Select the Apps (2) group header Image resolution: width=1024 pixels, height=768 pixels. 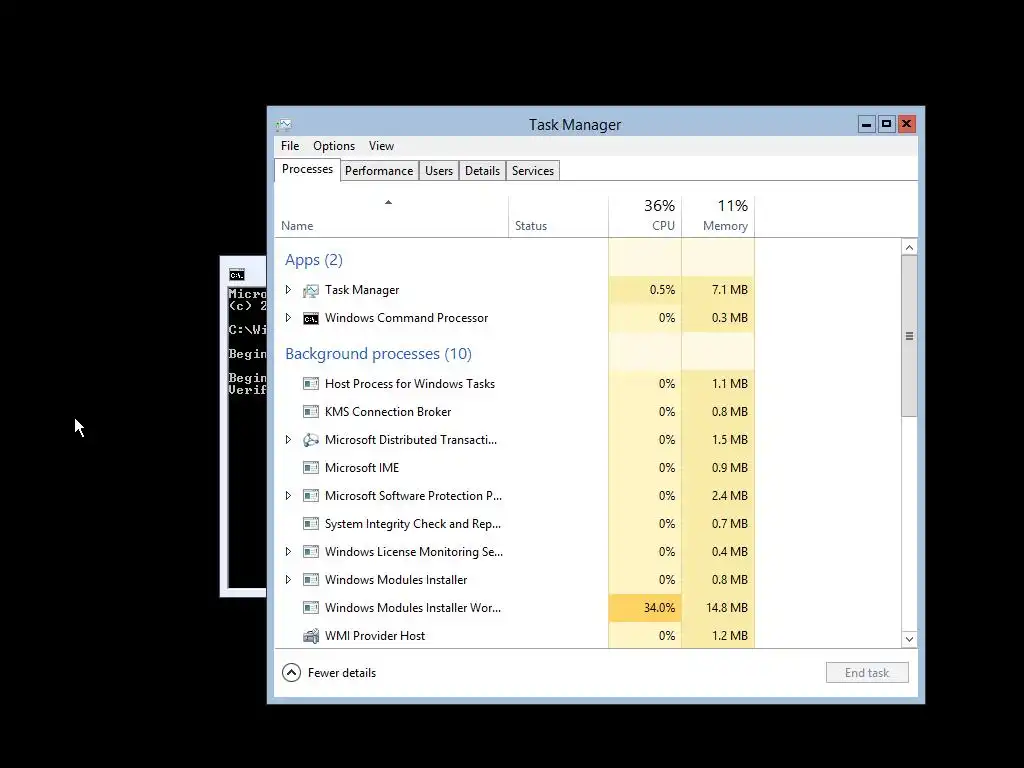point(313,260)
